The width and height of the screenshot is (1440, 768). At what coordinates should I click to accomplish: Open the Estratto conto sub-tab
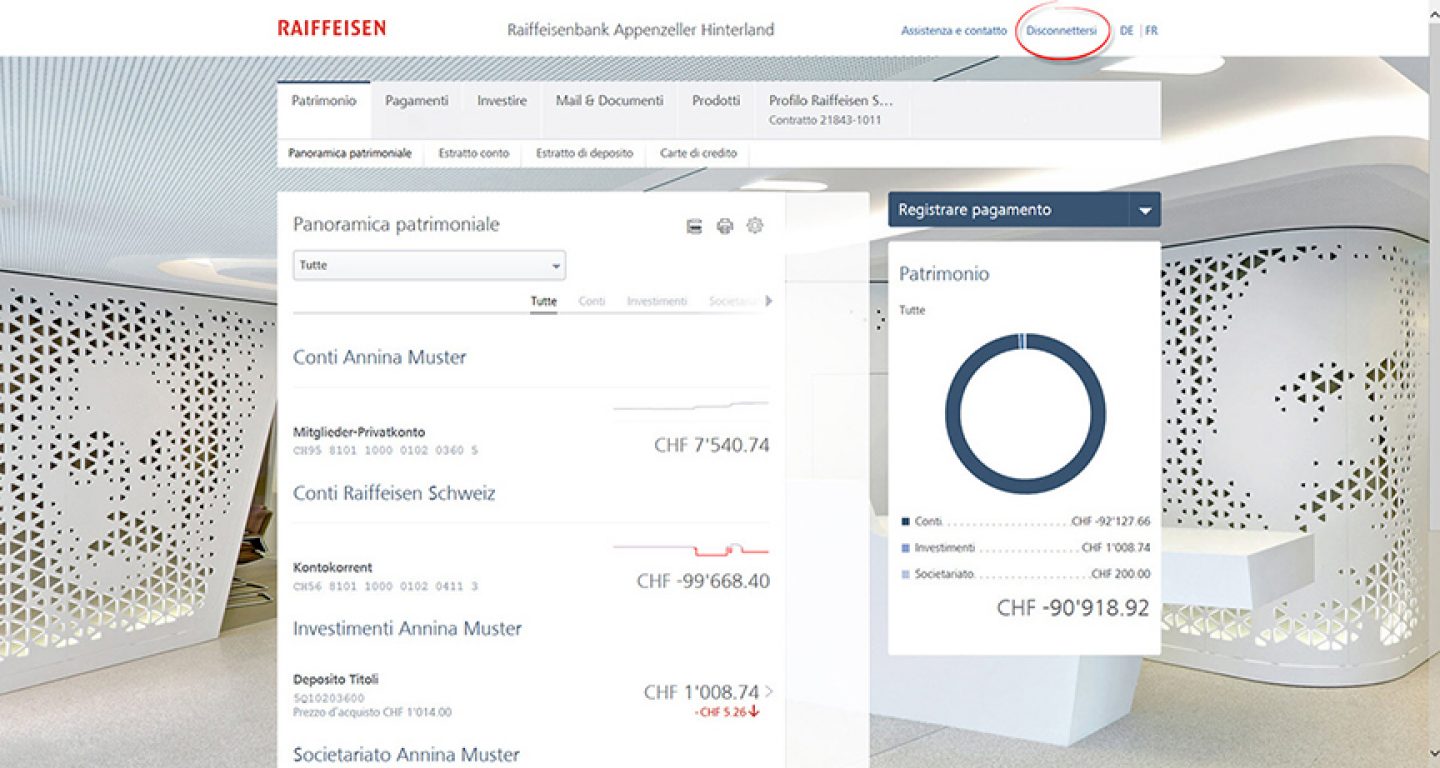coord(473,154)
